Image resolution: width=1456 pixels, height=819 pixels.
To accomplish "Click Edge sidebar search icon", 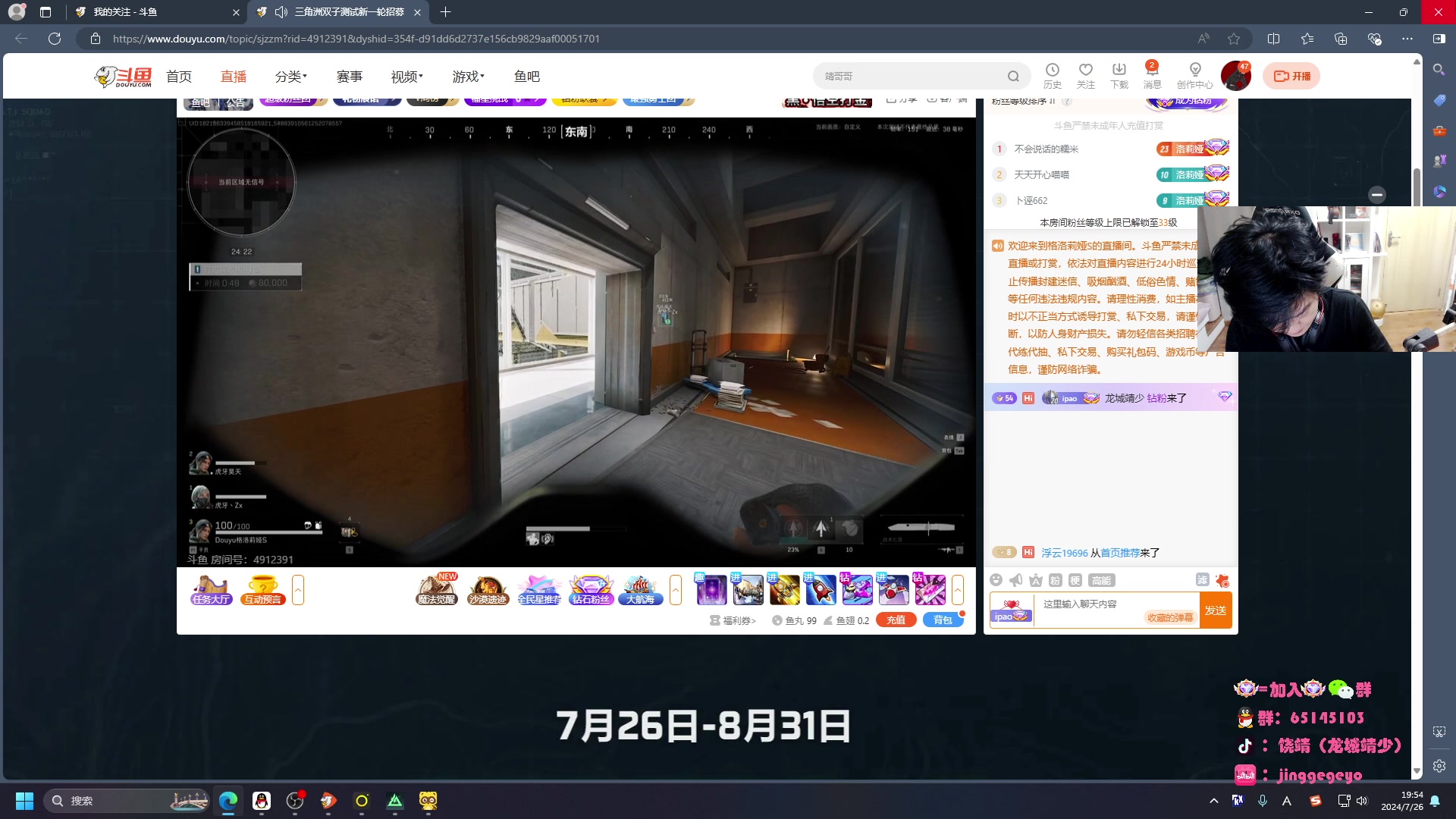I will [x=1439, y=70].
